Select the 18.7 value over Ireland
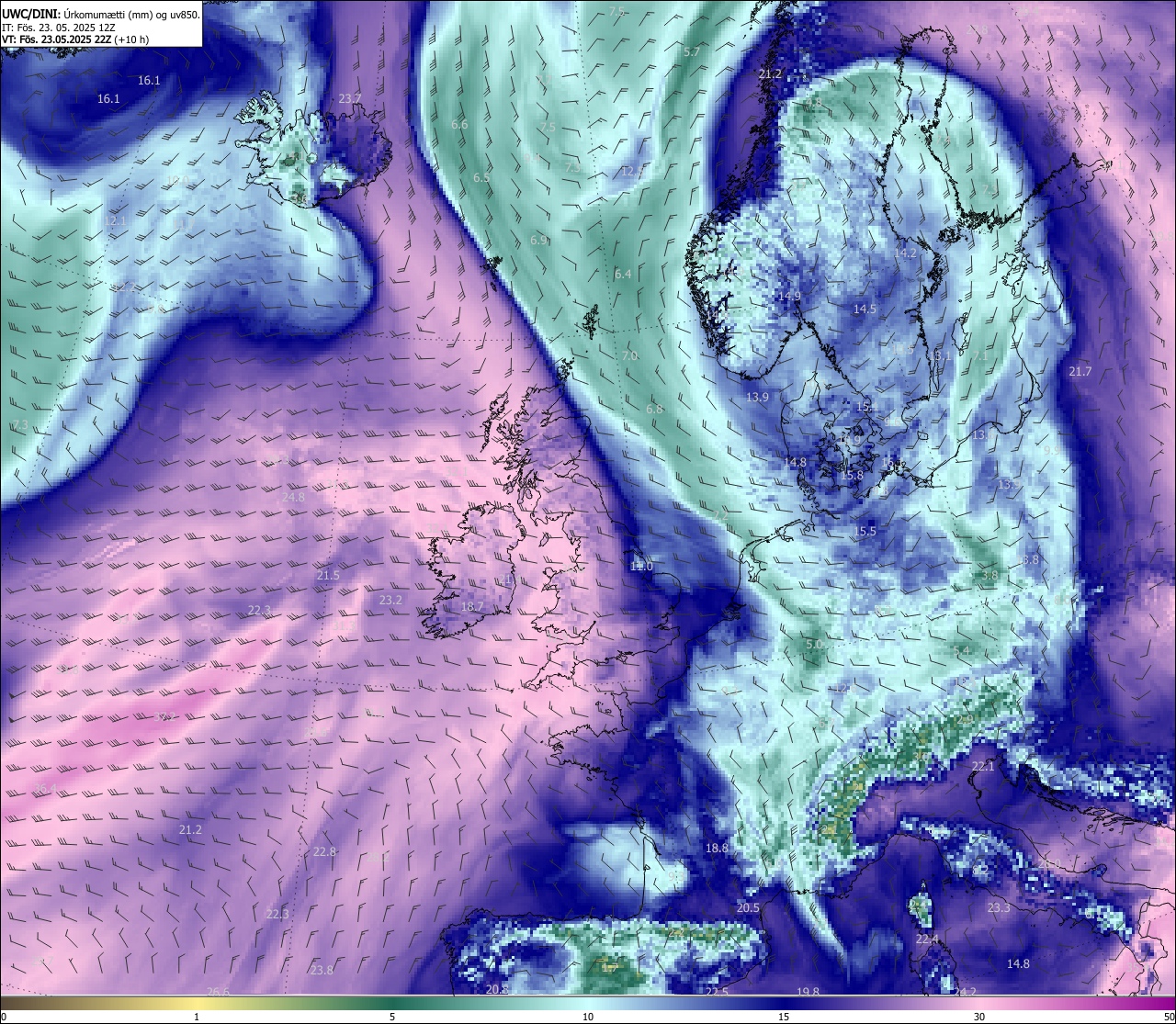Image resolution: width=1176 pixels, height=1024 pixels. point(472,606)
